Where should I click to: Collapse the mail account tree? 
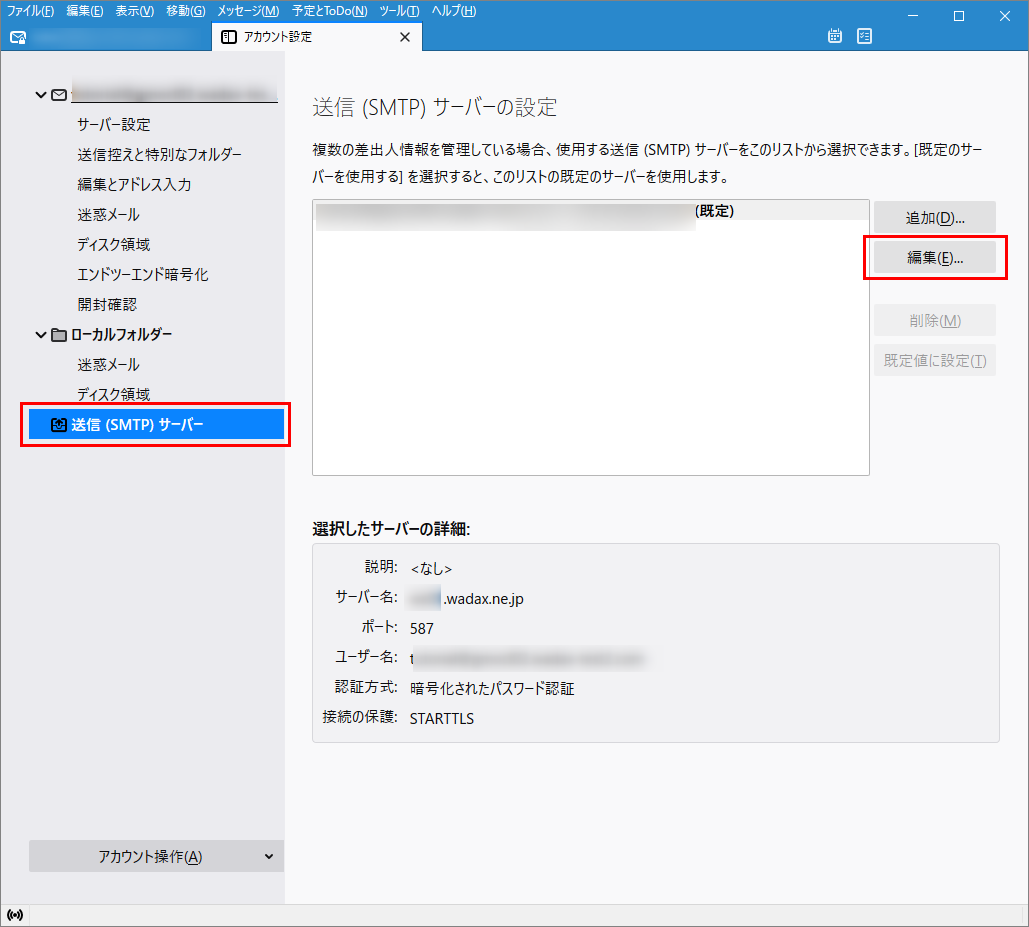pos(41,95)
